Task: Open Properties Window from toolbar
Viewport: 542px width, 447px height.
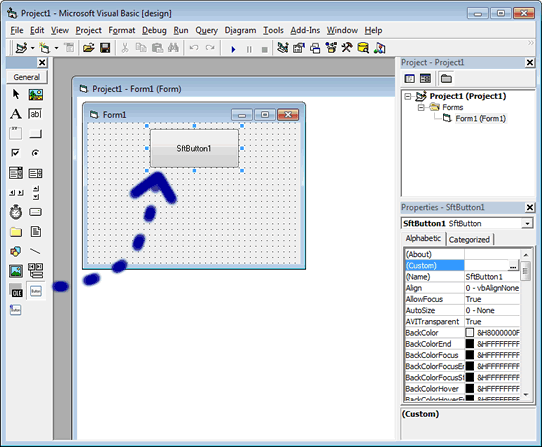Action: 299,48
